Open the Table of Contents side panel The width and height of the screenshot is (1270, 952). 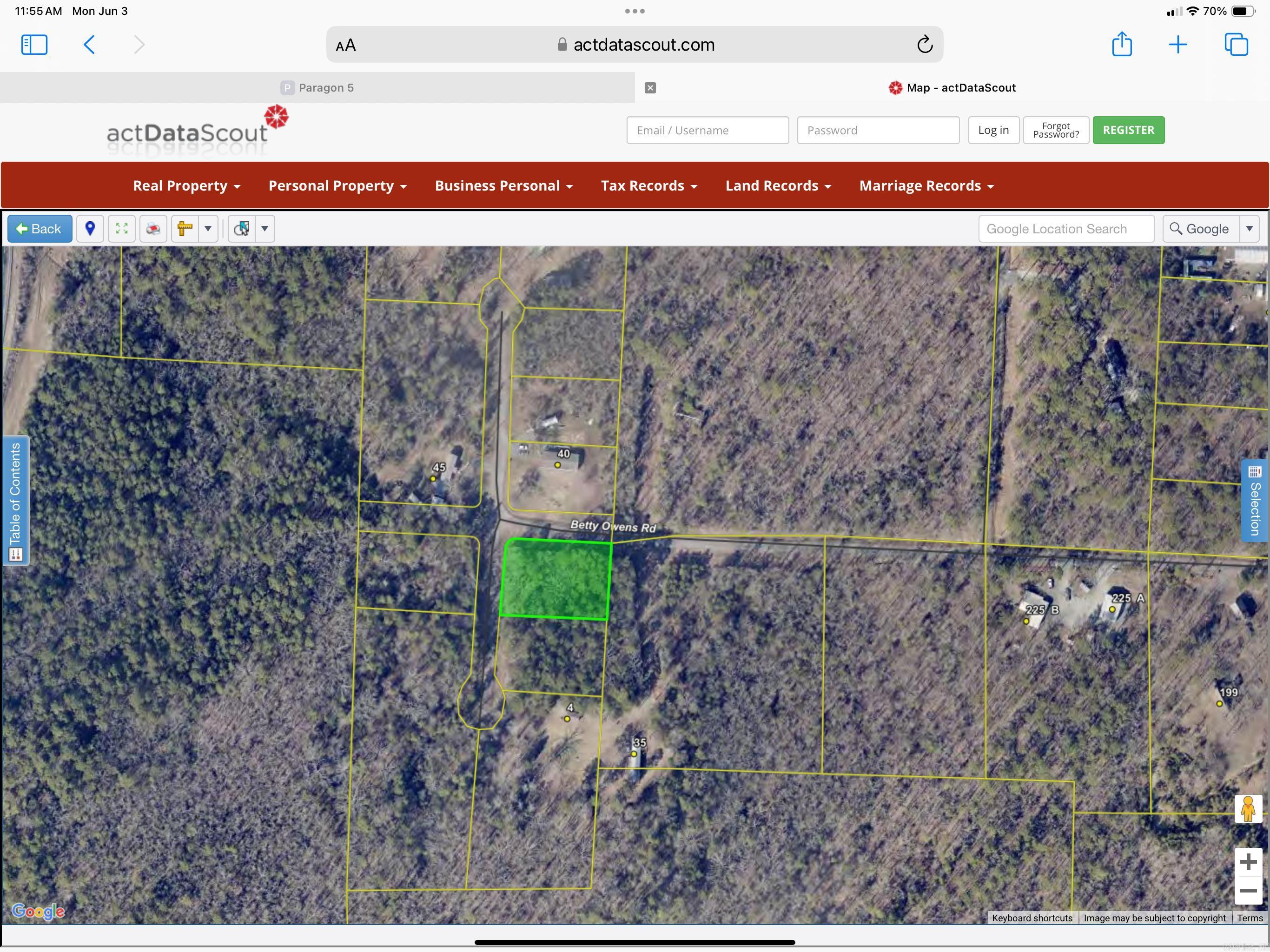pyautogui.click(x=16, y=501)
